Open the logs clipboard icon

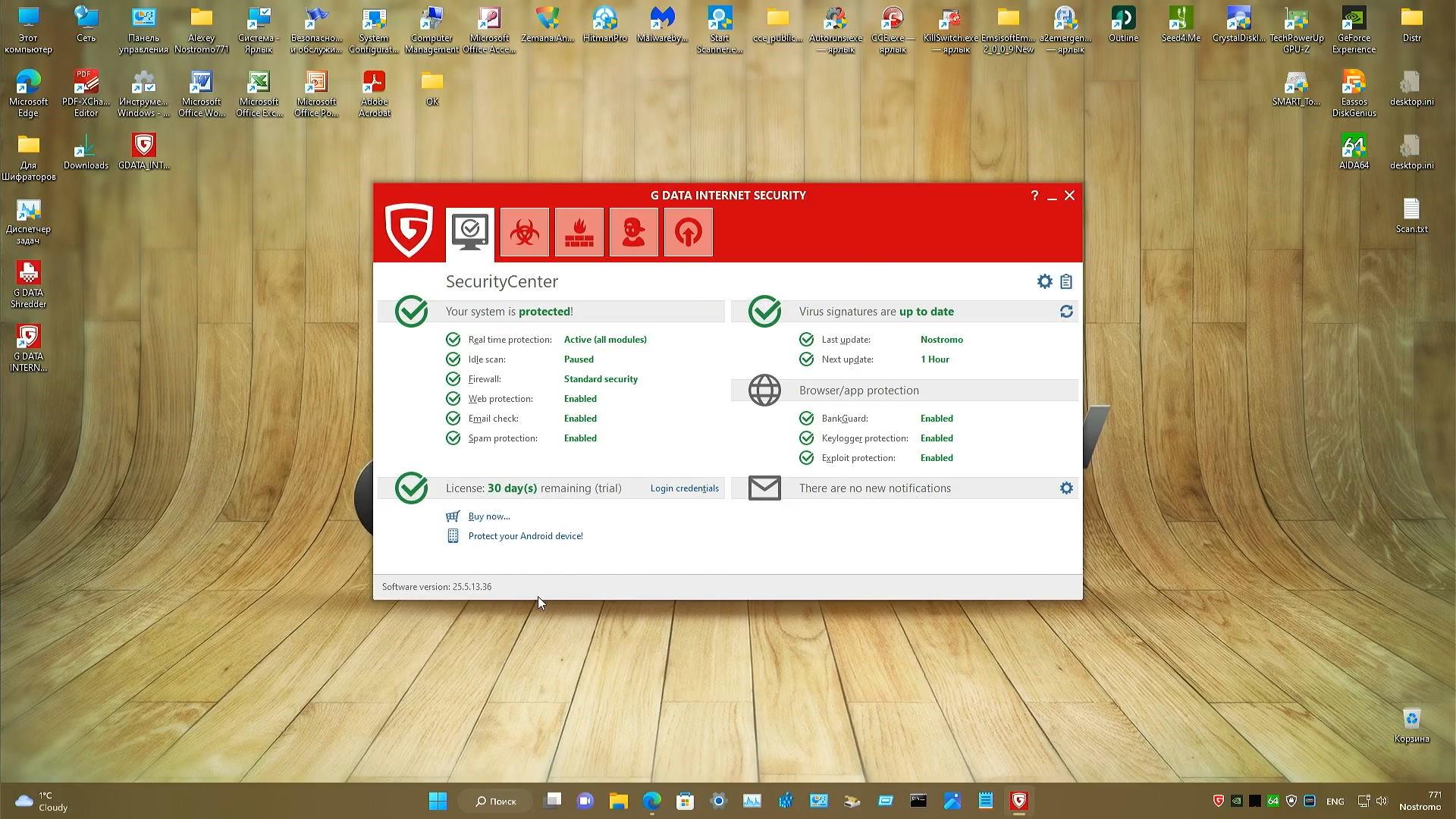(x=1066, y=281)
